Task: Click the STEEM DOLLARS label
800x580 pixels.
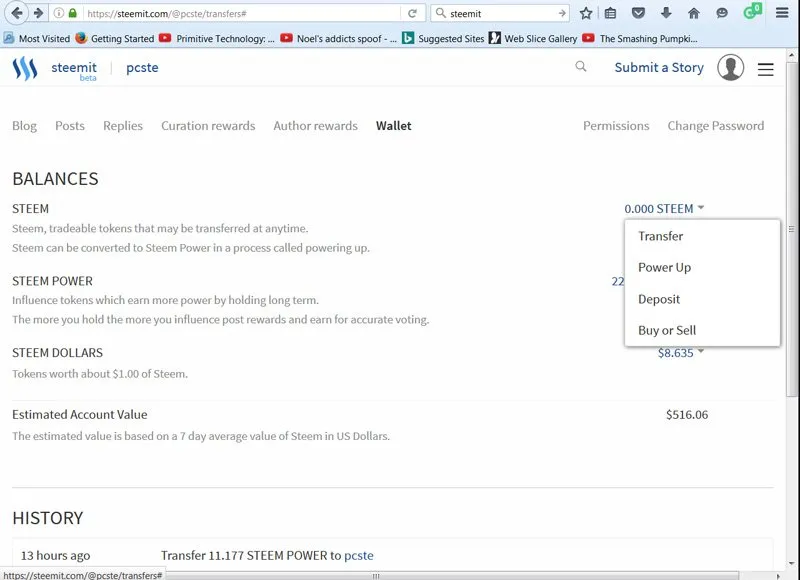Action: pyautogui.click(x=57, y=353)
